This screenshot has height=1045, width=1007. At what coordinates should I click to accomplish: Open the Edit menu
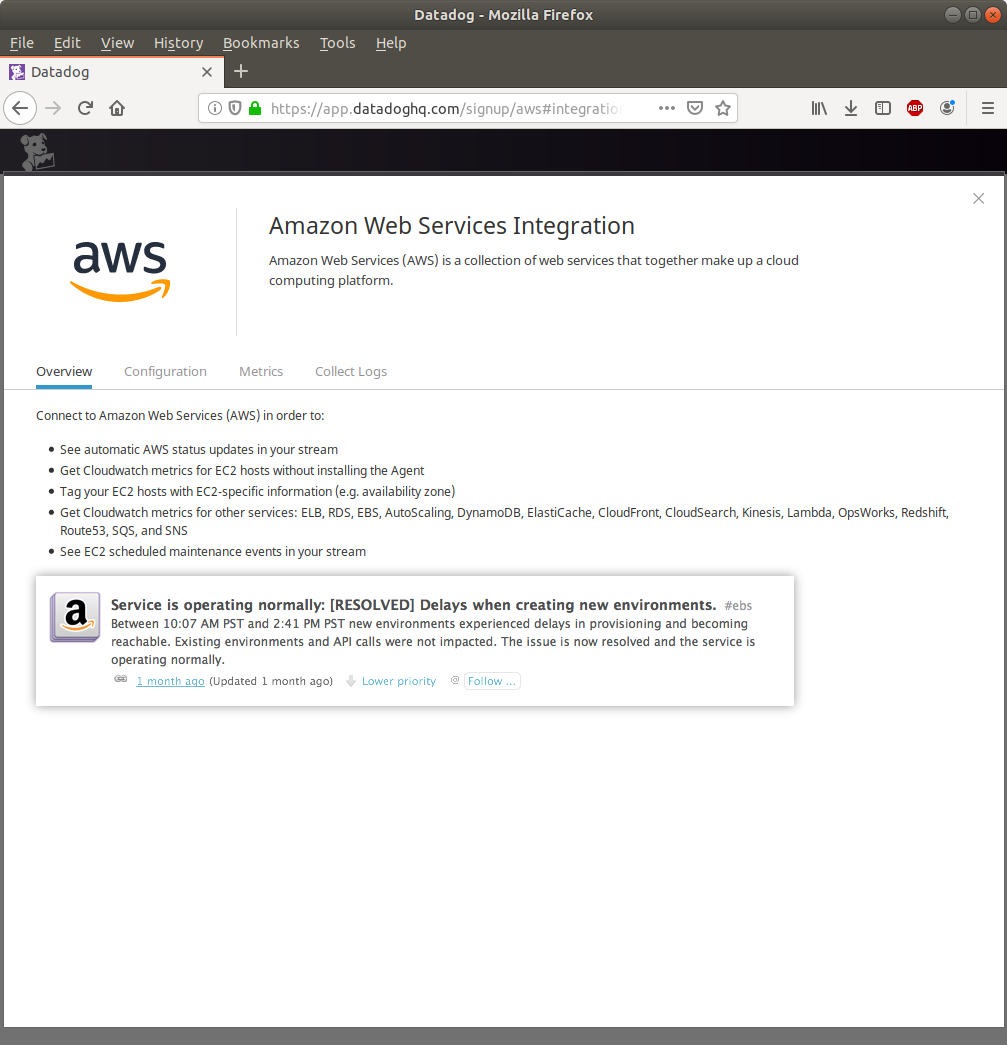pyautogui.click(x=67, y=43)
